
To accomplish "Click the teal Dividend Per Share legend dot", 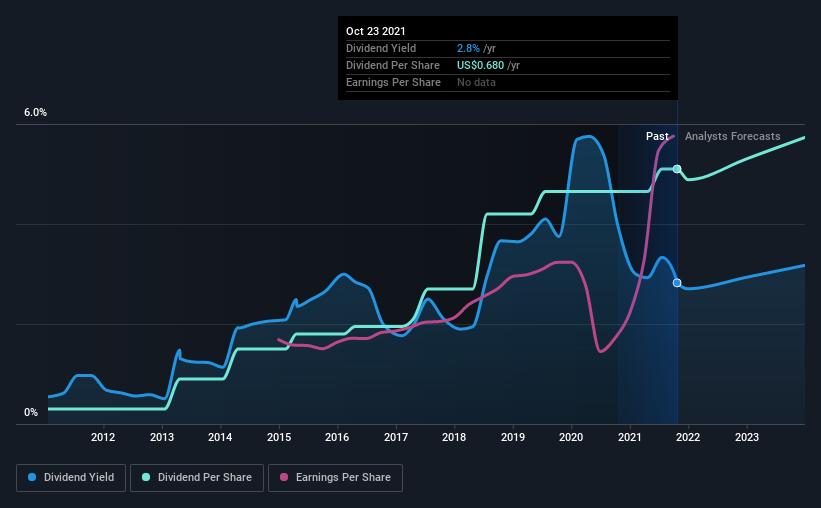I will (x=146, y=477).
